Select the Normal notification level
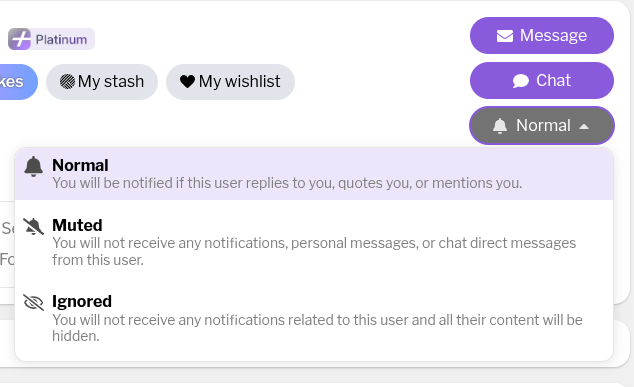The height and width of the screenshot is (387, 634). 314,174
